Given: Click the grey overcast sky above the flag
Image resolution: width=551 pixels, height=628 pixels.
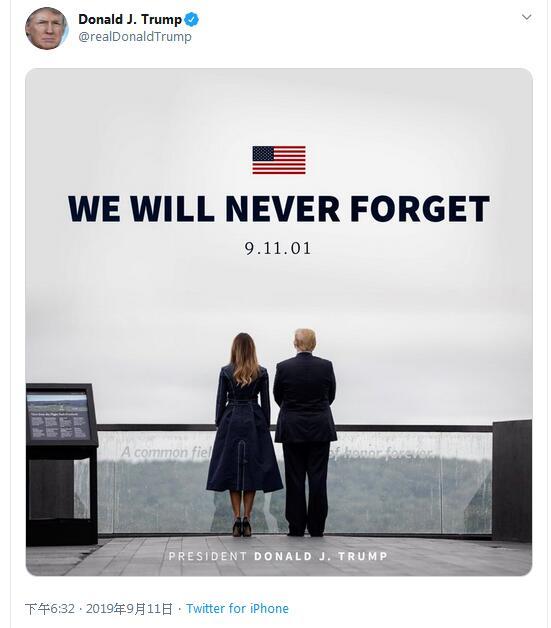Looking at the screenshot, I should point(279,106).
